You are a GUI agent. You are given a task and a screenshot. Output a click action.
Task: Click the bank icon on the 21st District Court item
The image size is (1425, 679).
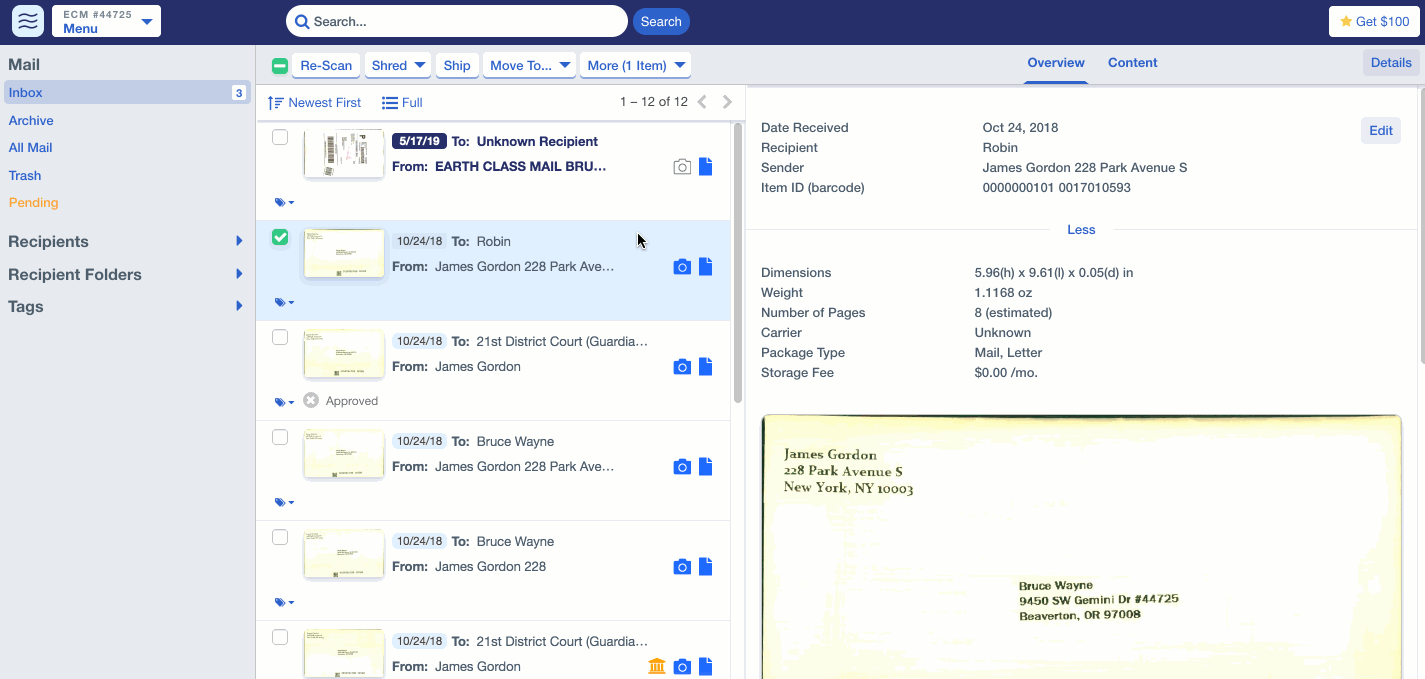[657, 667]
